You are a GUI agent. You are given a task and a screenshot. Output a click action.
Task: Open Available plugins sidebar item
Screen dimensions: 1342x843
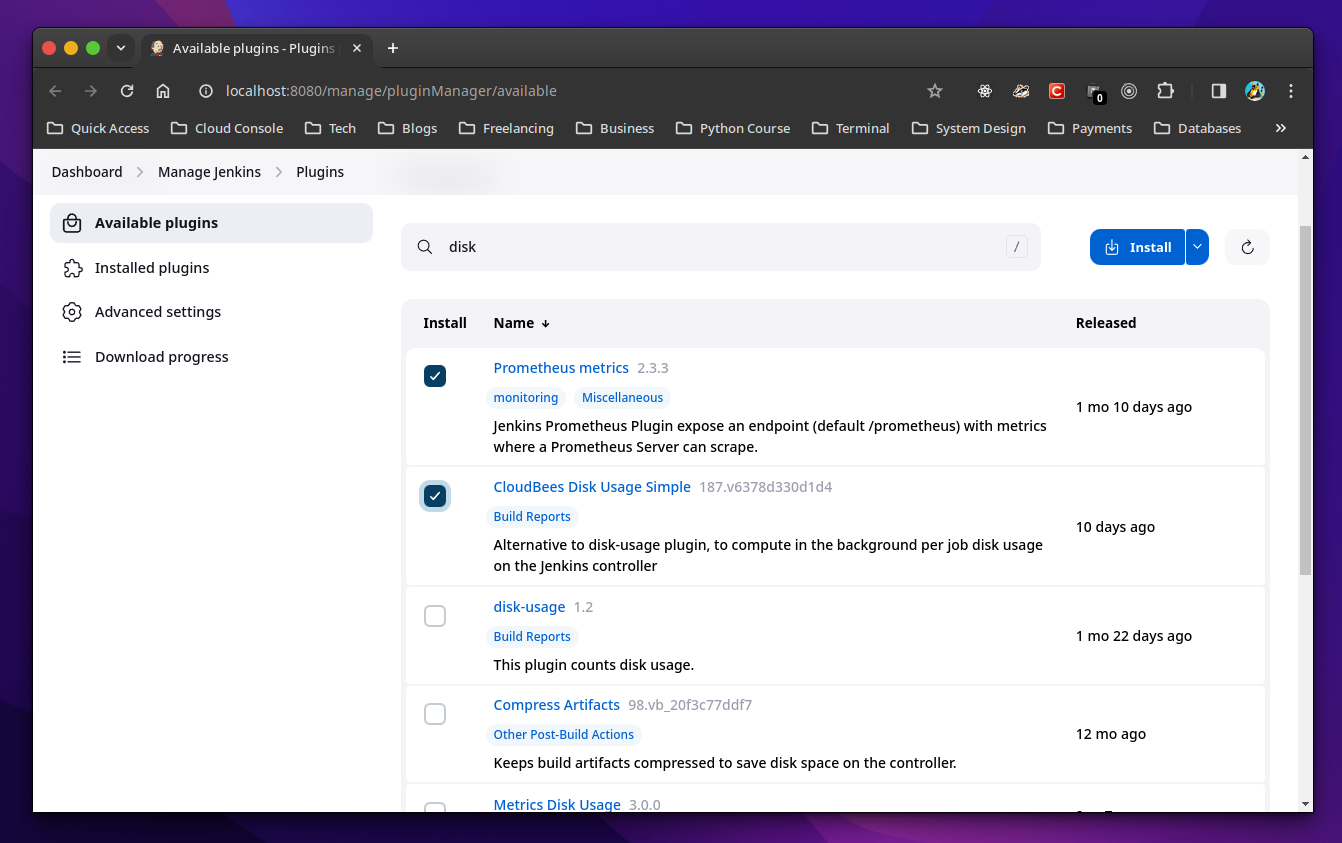coord(211,223)
